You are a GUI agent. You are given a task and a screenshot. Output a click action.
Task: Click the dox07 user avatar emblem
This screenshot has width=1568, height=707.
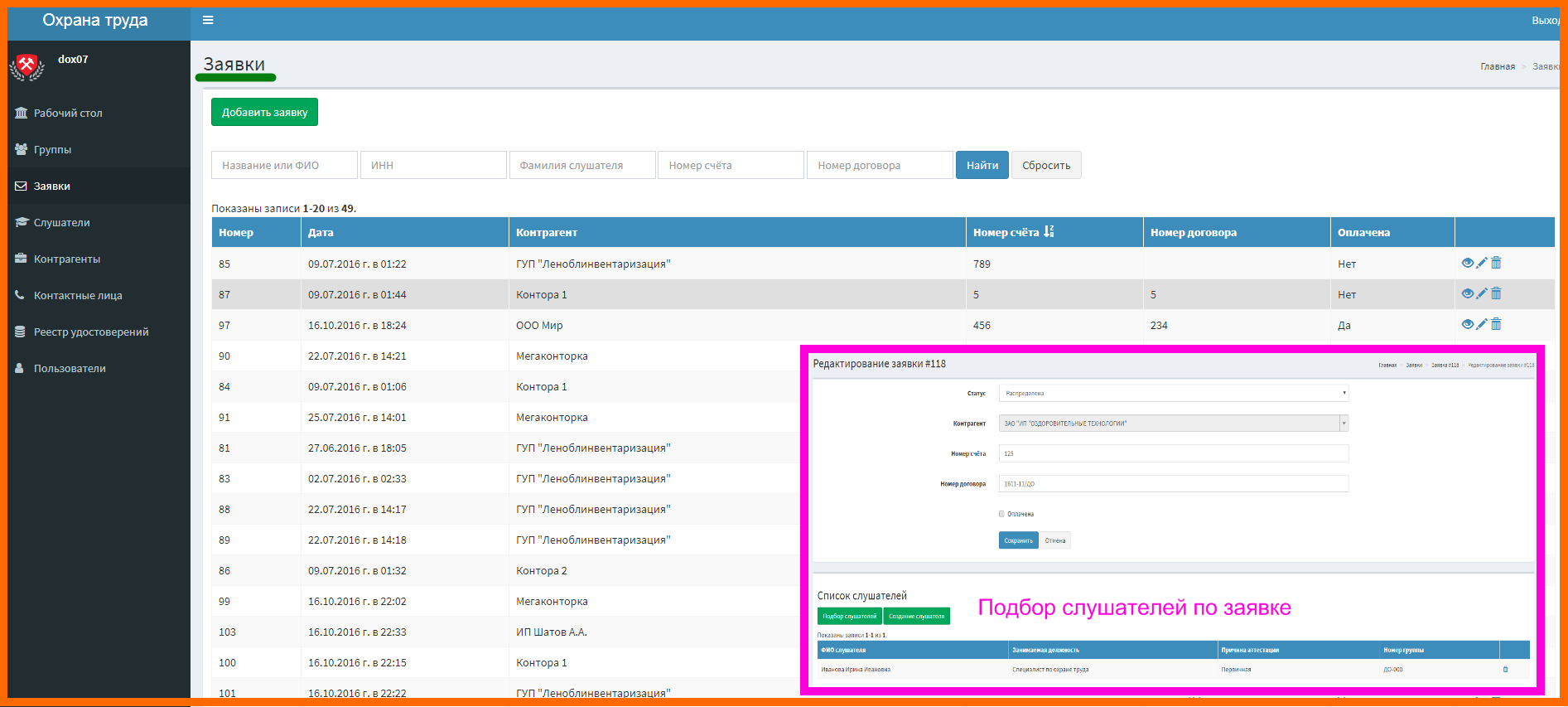point(27,67)
